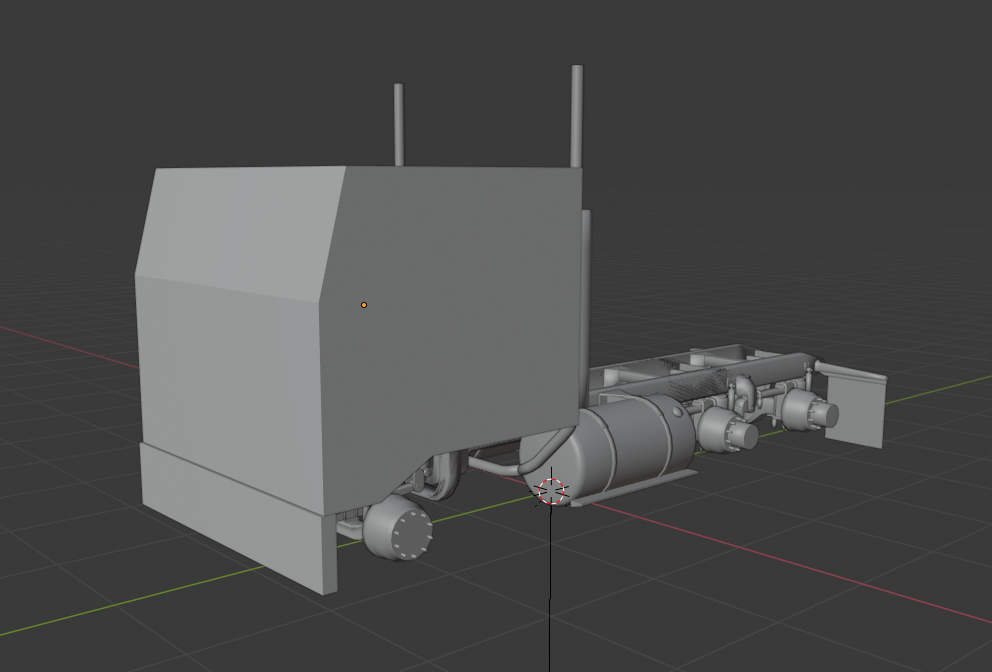The height and width of the screenshot is (672, 992).
Task: Select the rearmost axle hub
Action: point(812,409)
